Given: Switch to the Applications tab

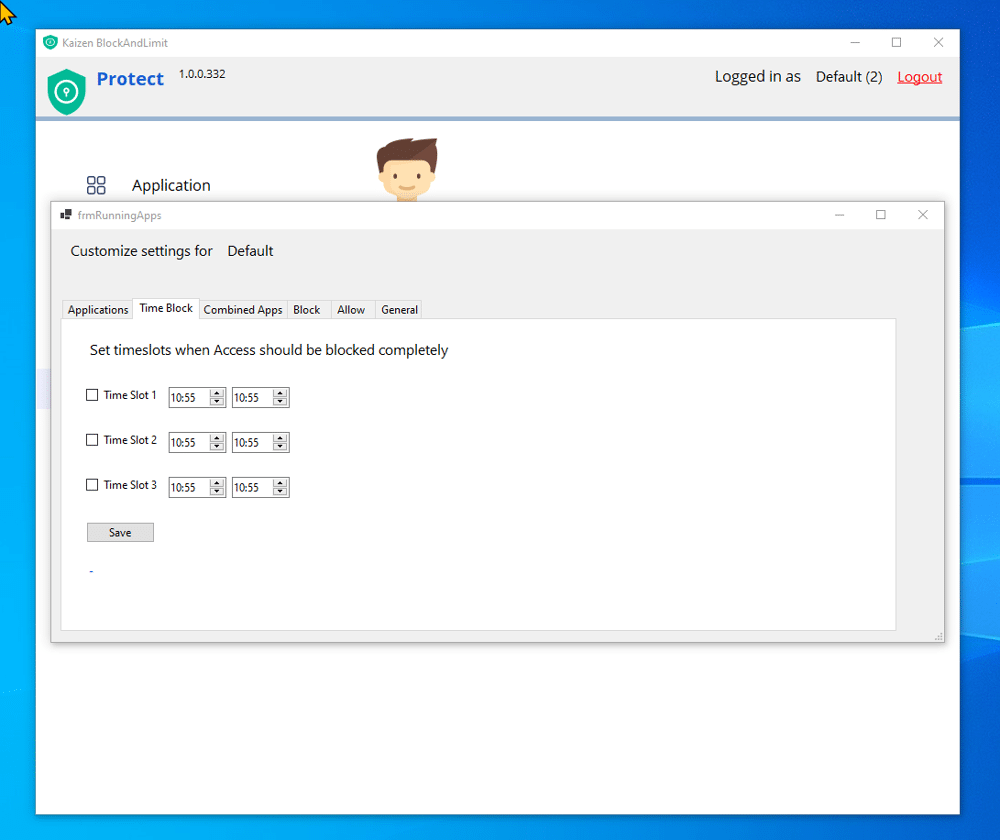Looking at the screenshot, I should tap(98, 310).
